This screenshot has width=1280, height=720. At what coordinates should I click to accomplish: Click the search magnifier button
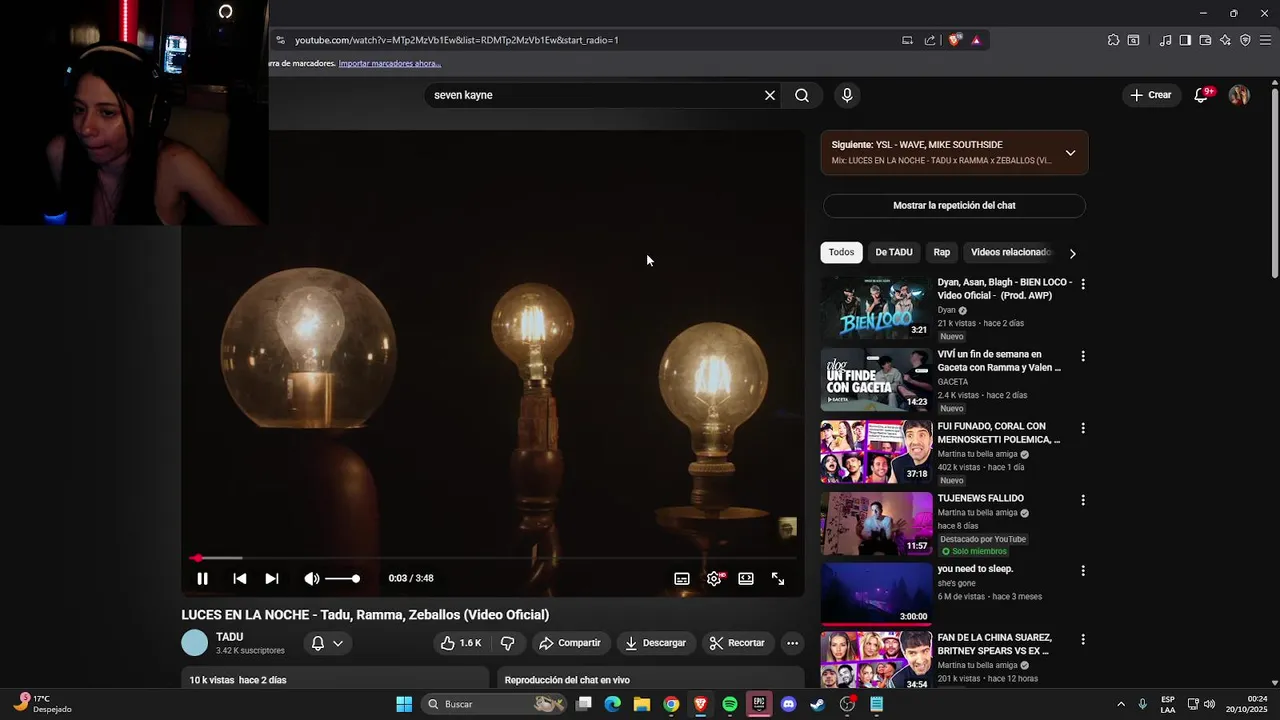[x=802, y=95]
